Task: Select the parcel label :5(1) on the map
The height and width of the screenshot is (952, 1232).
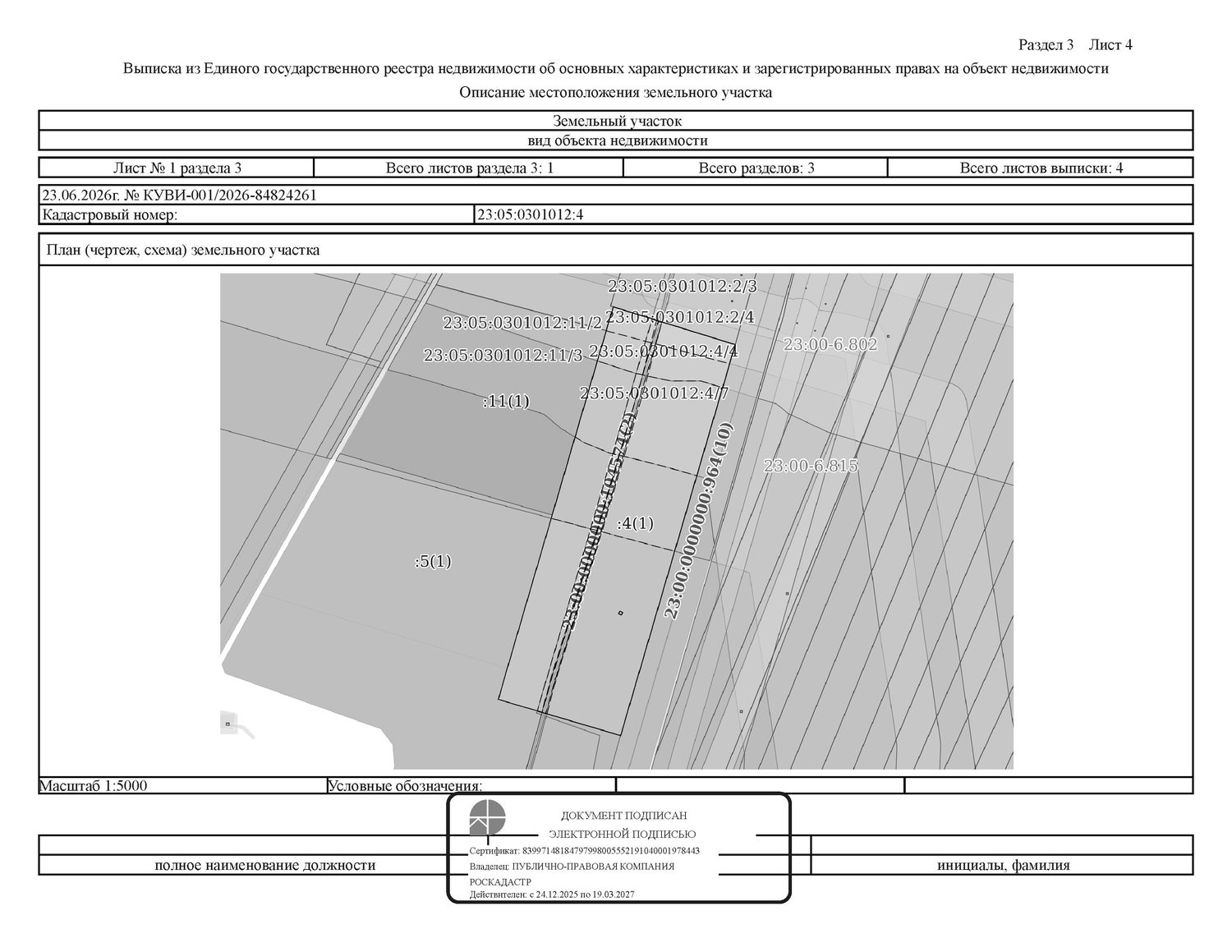Action: [433, 562]
